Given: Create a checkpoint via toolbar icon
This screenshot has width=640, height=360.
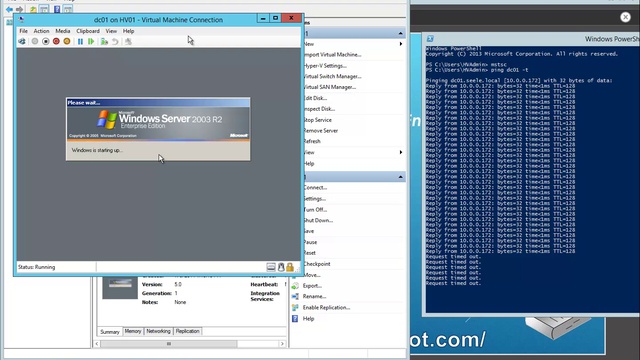Looking at the screenshot, I should [104, 41].
